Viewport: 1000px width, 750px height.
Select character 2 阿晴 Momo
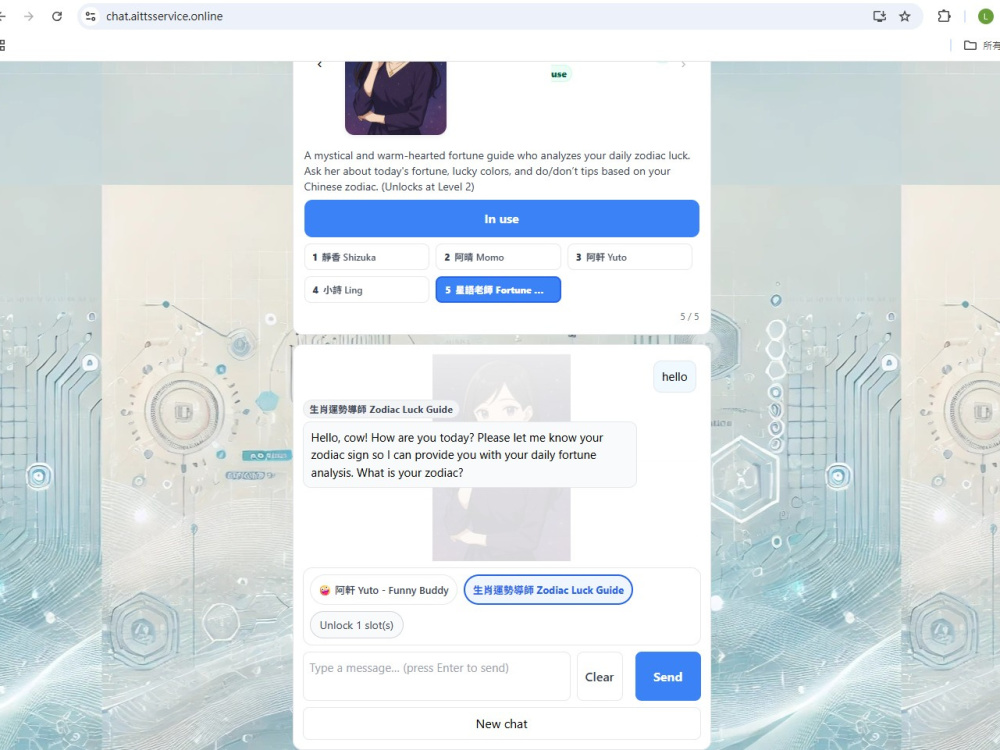pos(498,257)
